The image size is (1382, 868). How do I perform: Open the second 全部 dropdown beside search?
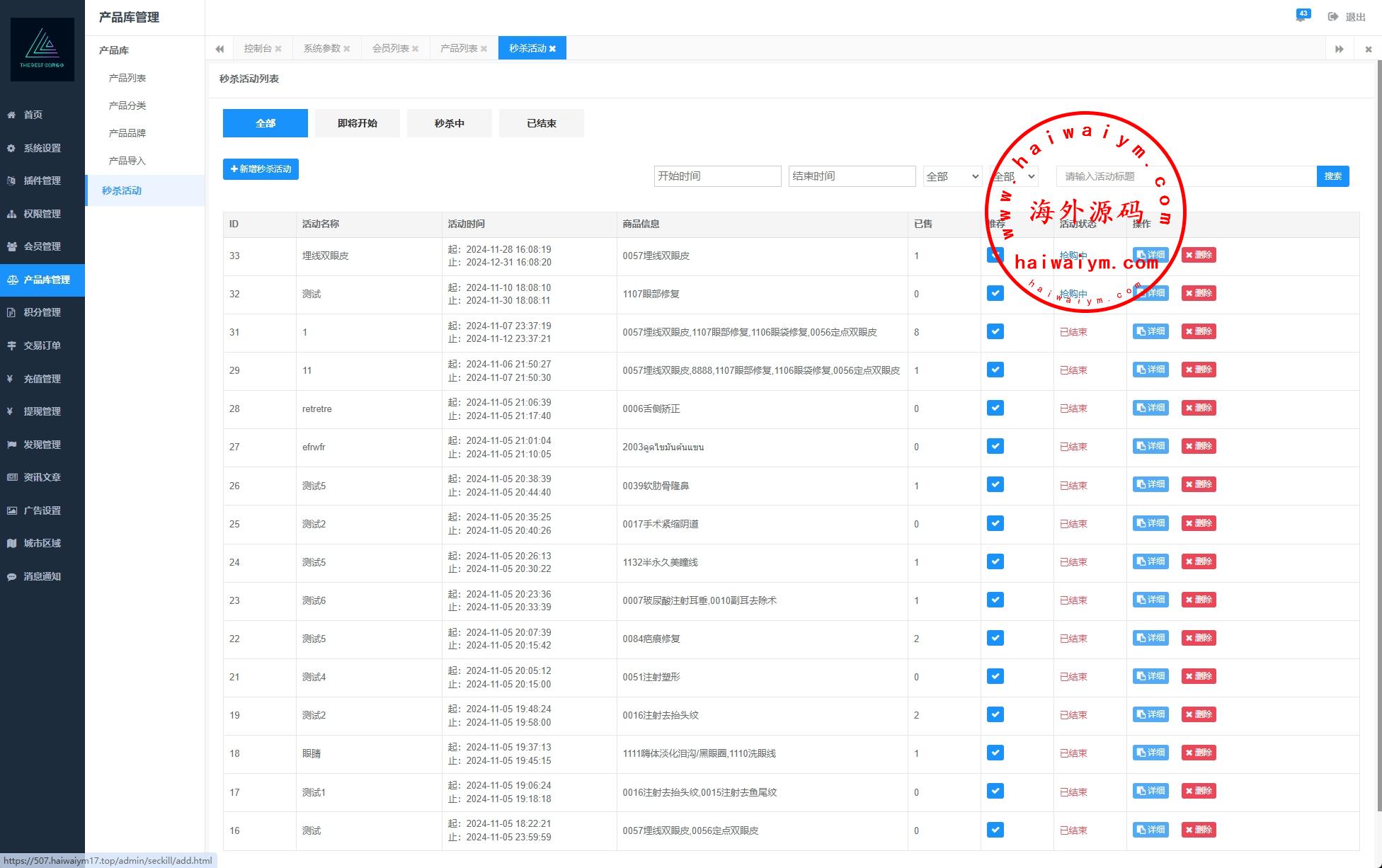pos(1014,176)
